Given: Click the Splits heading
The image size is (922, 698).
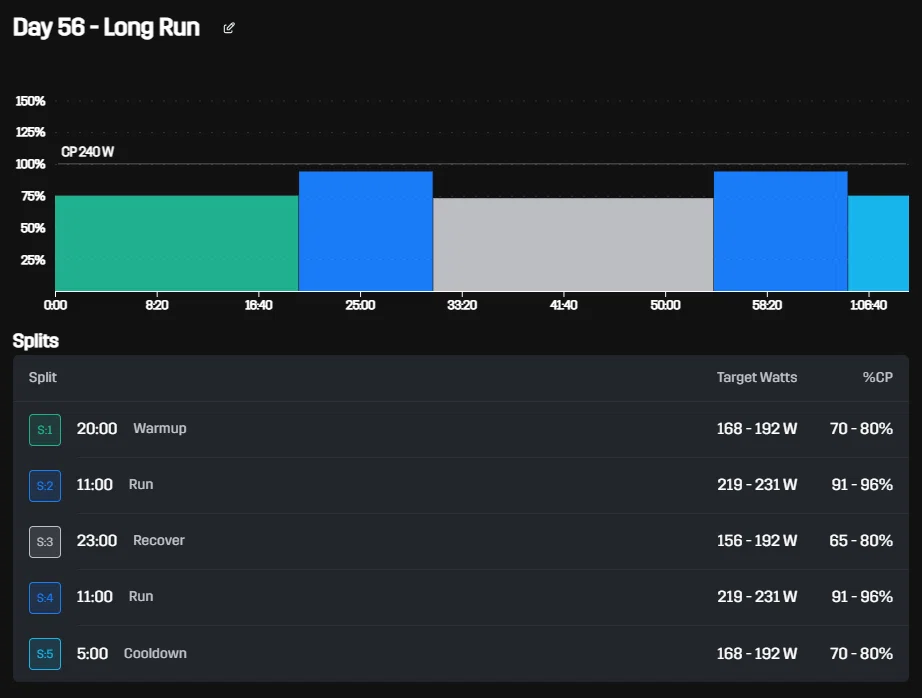Looking at the screenshot, I should click(36, 341).
